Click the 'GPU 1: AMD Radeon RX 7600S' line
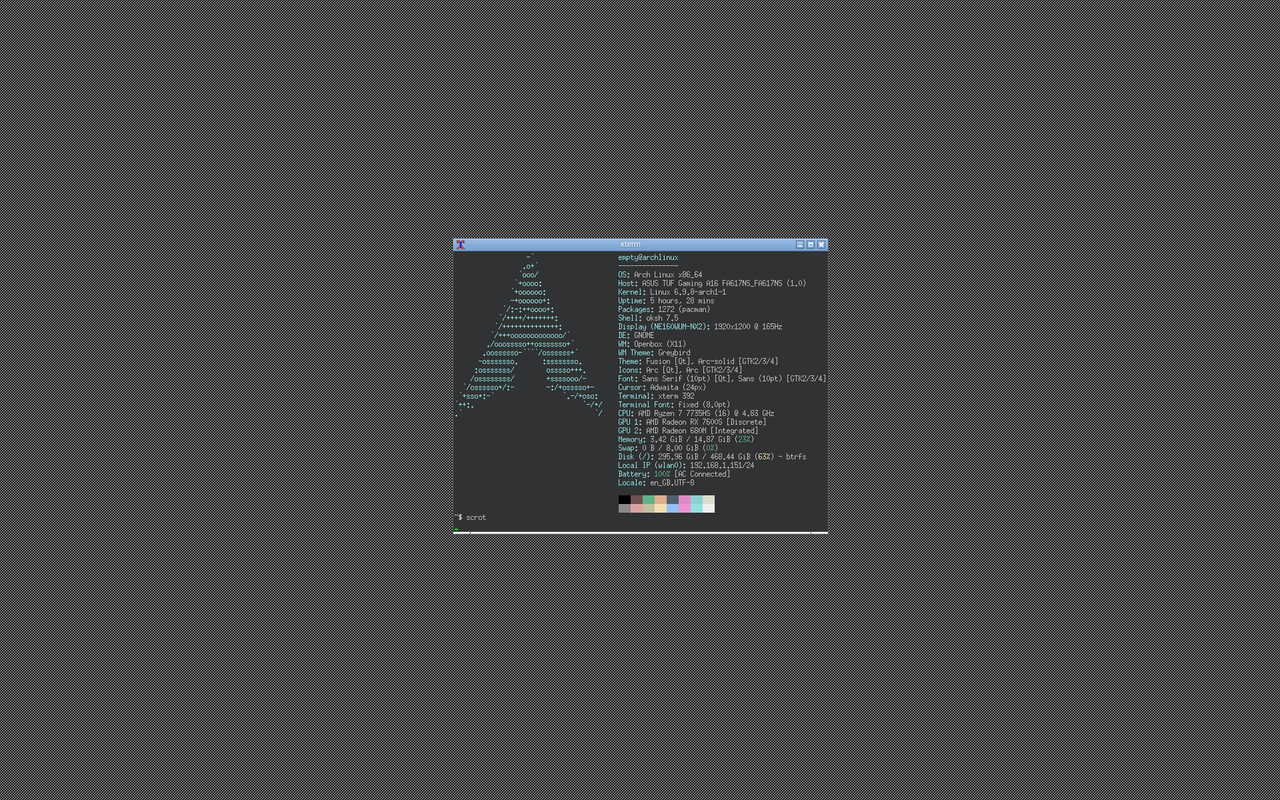 [x=692, y=422]
